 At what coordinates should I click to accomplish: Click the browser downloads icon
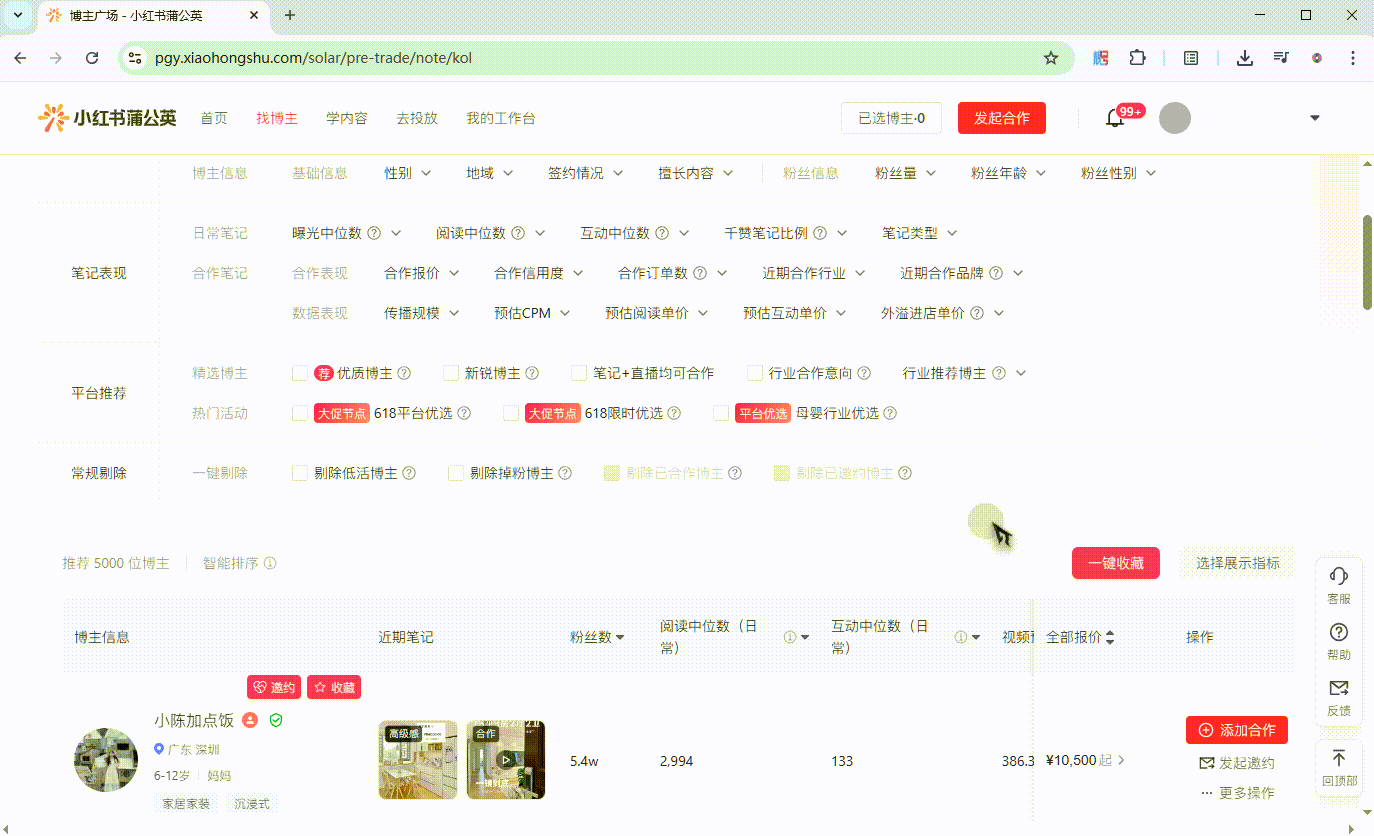click(1244, 58)
